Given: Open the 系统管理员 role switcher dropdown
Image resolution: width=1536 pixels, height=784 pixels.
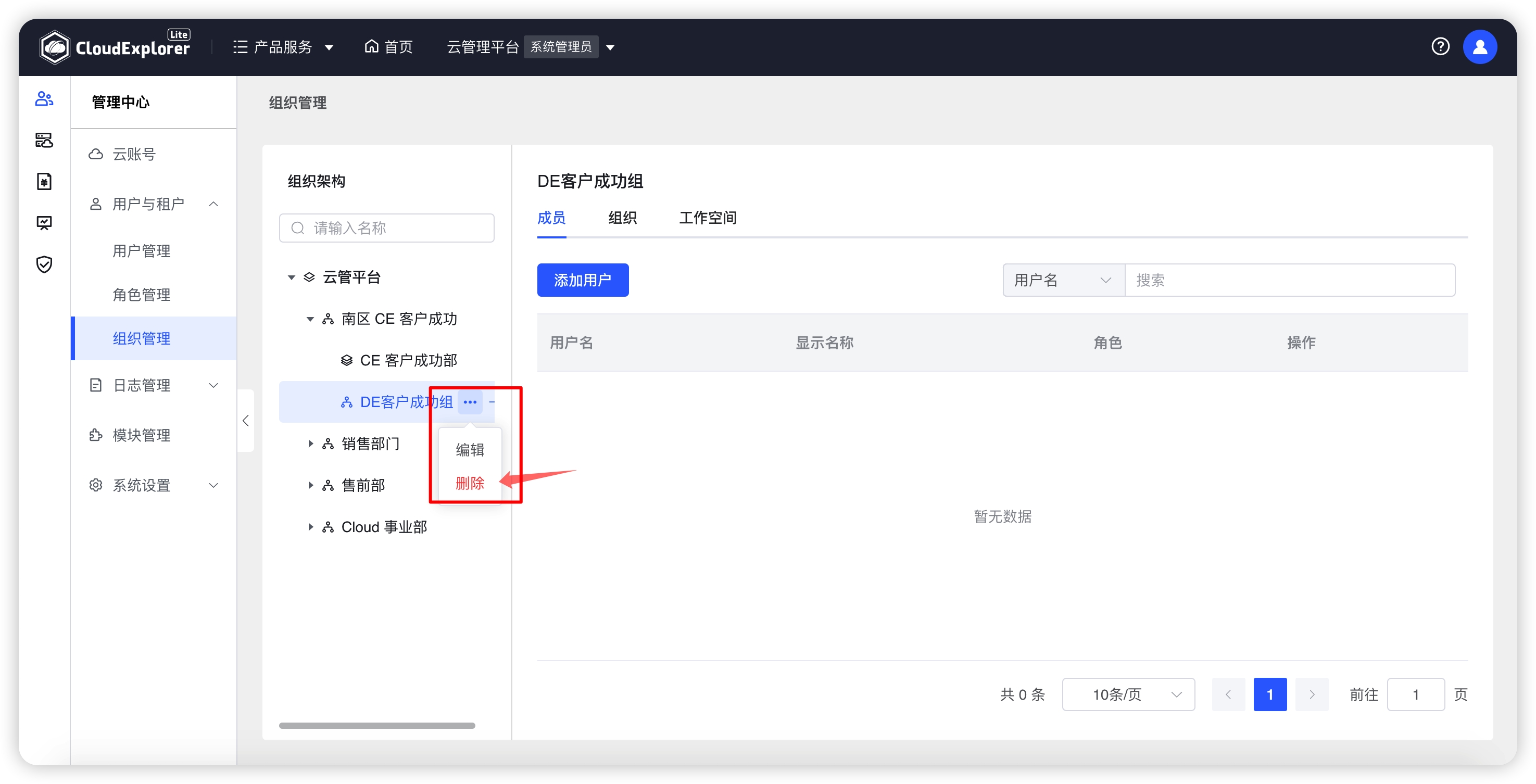Looking at the screenshot, I should [x=610, y=47].
